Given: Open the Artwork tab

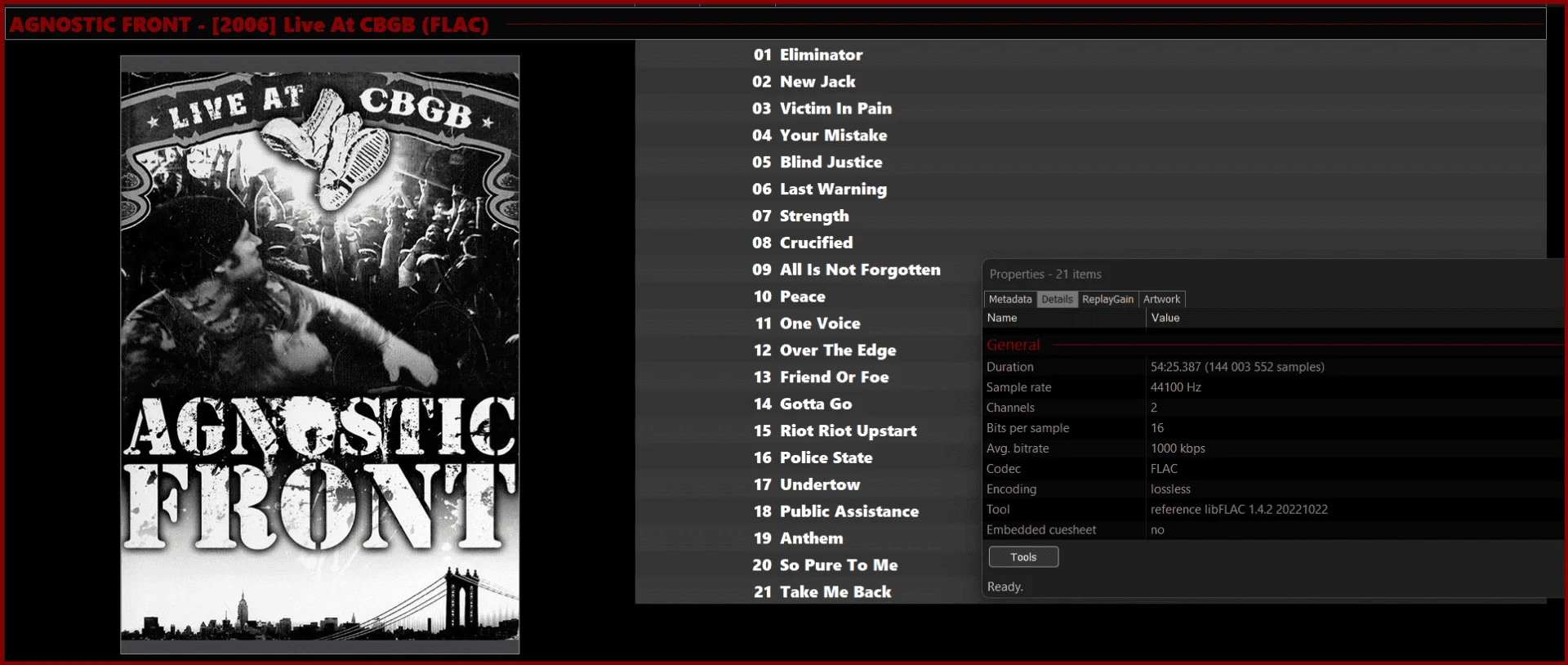Looking at the screenshot, I should point(1161,300).
